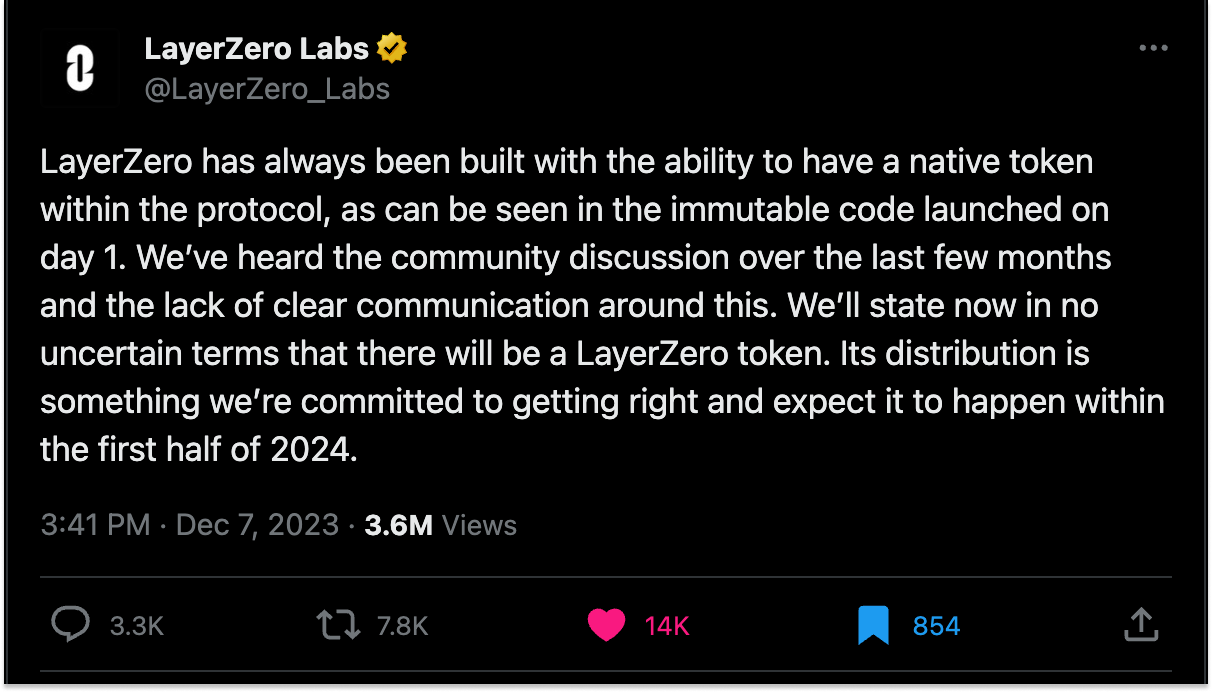Unlike the tweet via pink heart icon
Image resolution: width=1212 pixels, height=692 pixels.
pyautogui.click(x=606, y=624)
